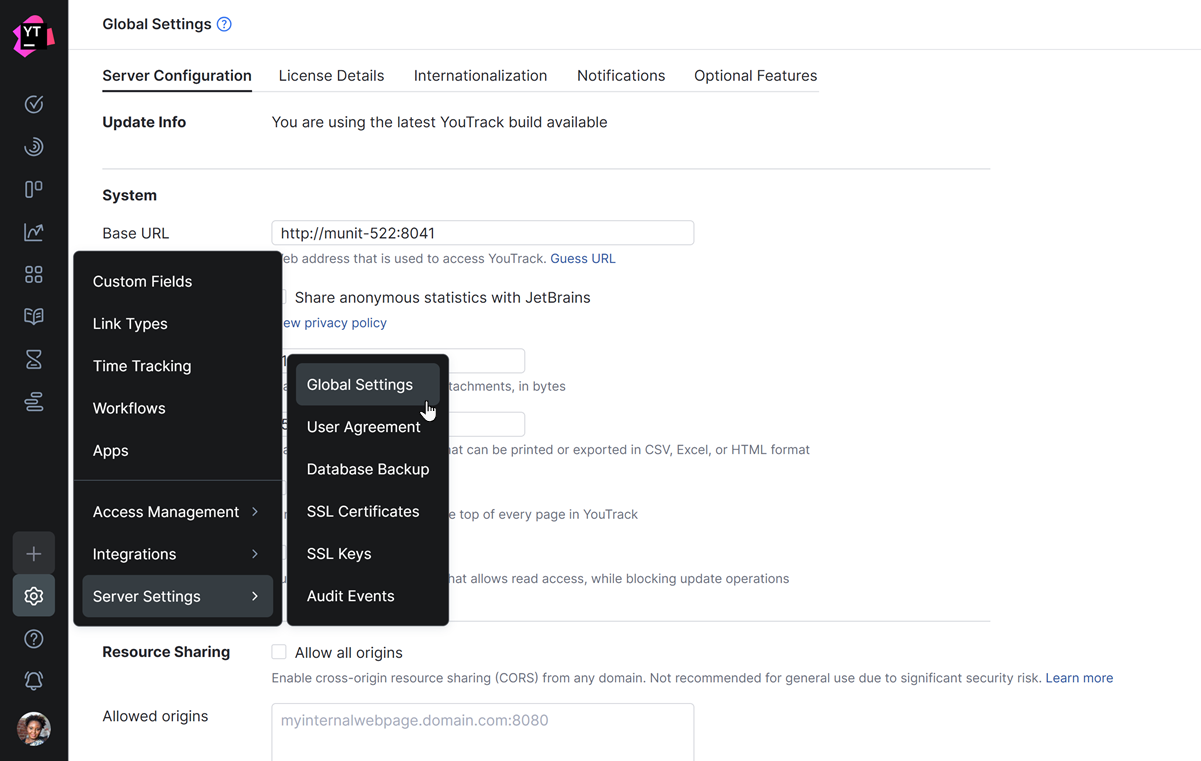The height and width of the screenshot is (761, 1201).
Task: Open Timesheets hourglass icon in sidebar
Action: click(34, 359)
